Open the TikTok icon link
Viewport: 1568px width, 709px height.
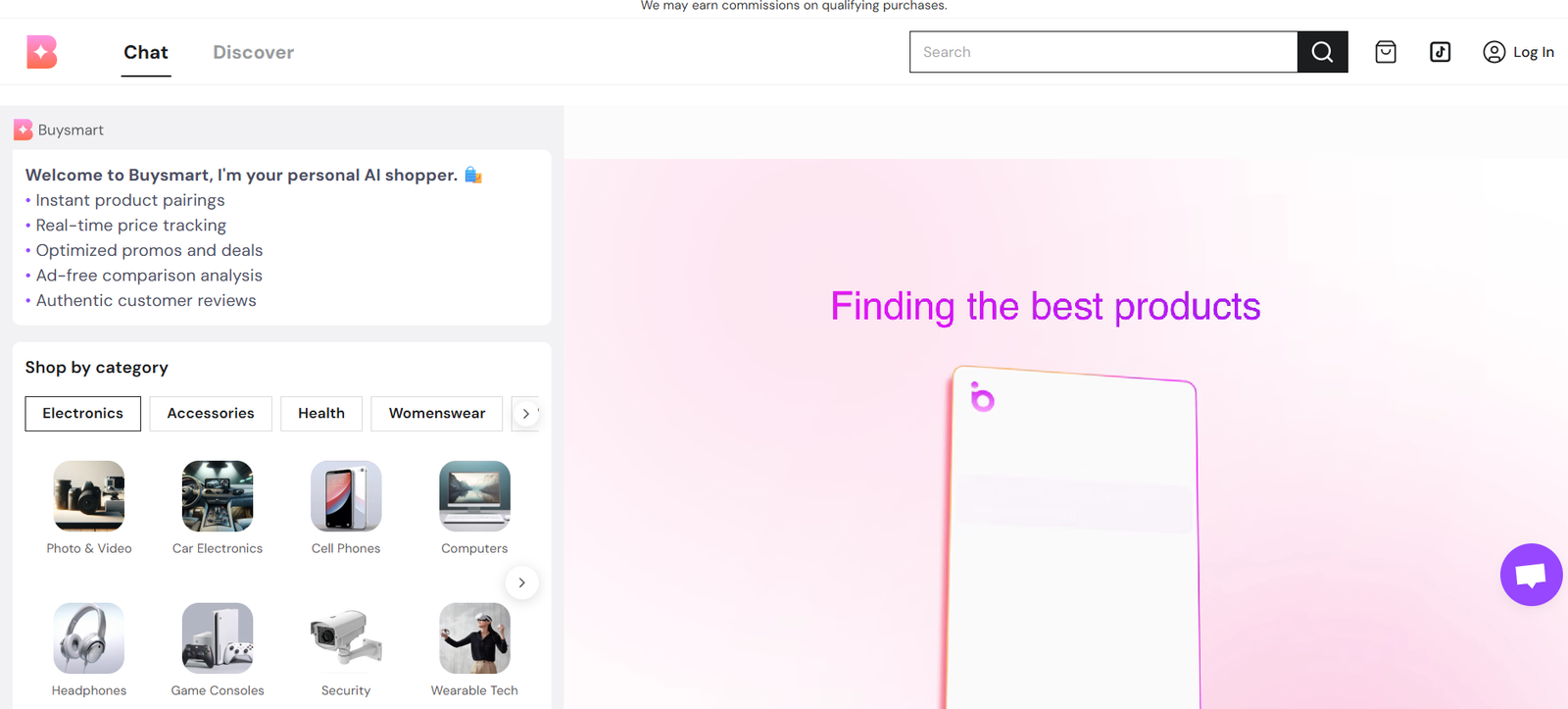point(1440,52)
